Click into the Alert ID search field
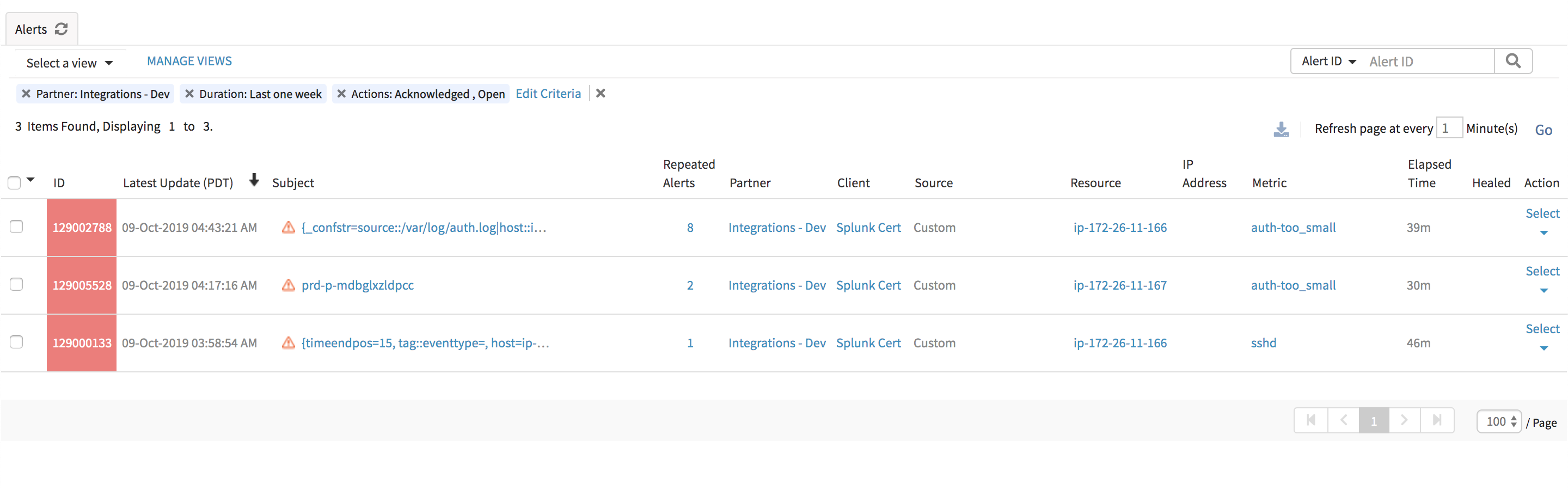 click(1426, 62)
